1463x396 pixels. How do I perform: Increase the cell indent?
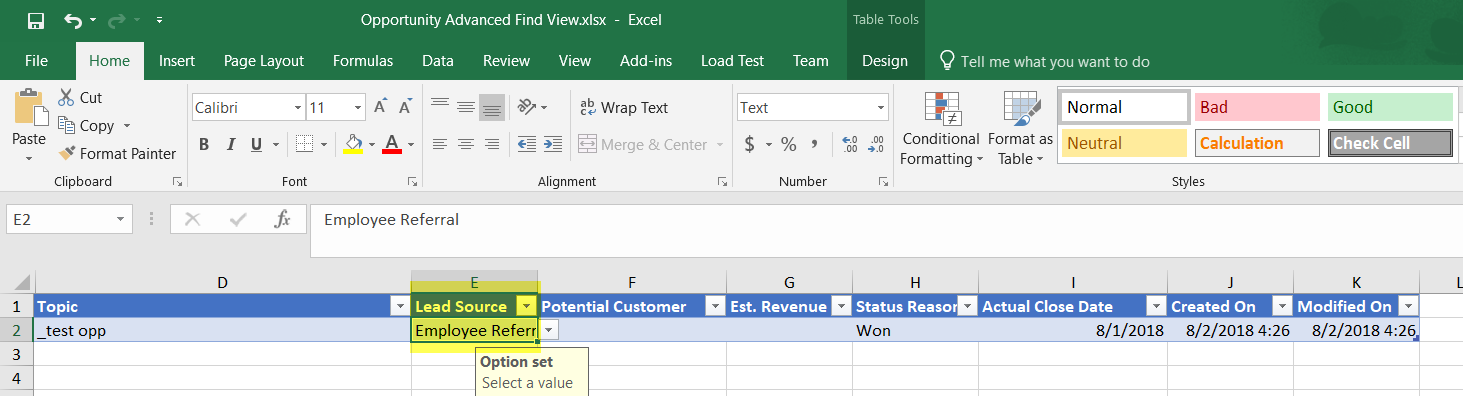pos(554,145)
